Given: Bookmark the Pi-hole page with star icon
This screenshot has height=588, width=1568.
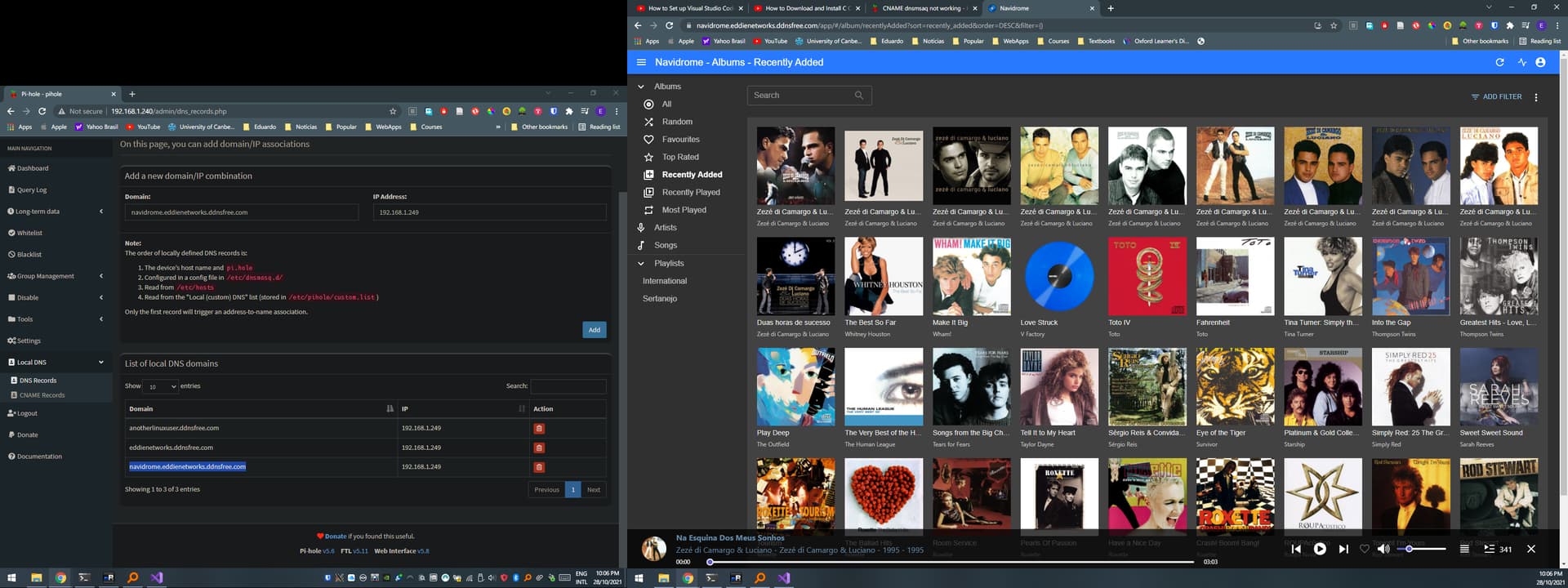Looking at the screenshot, I should (x=393, y=111).
